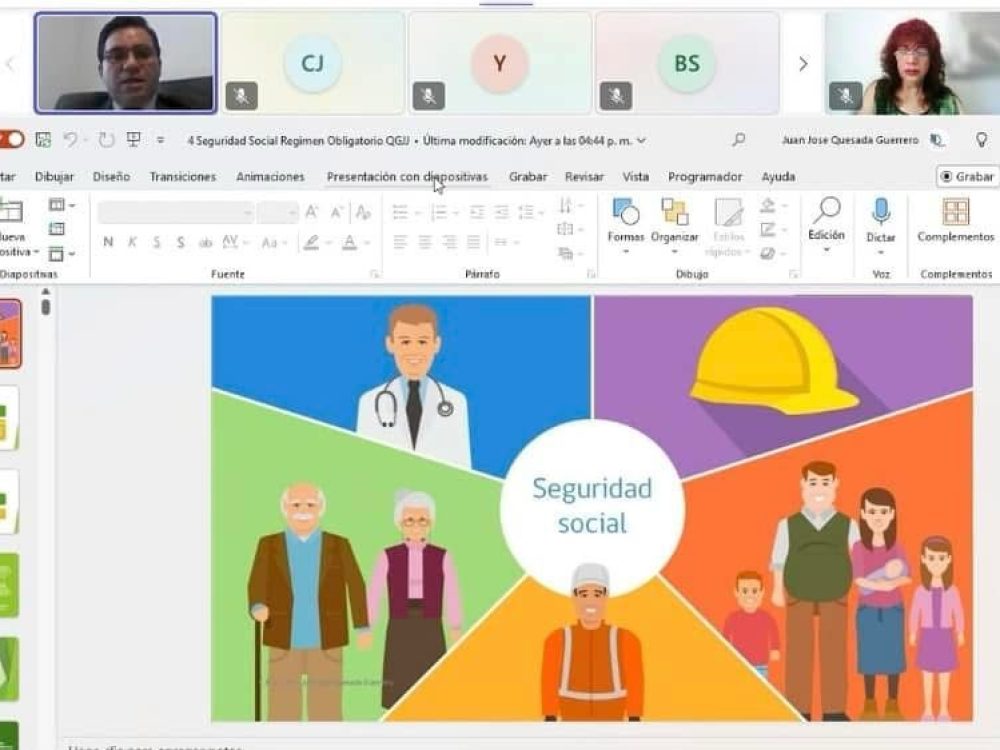1000x750 pixels.
Task: Click the undo arrow icon
Action: [x=70, y=140]
